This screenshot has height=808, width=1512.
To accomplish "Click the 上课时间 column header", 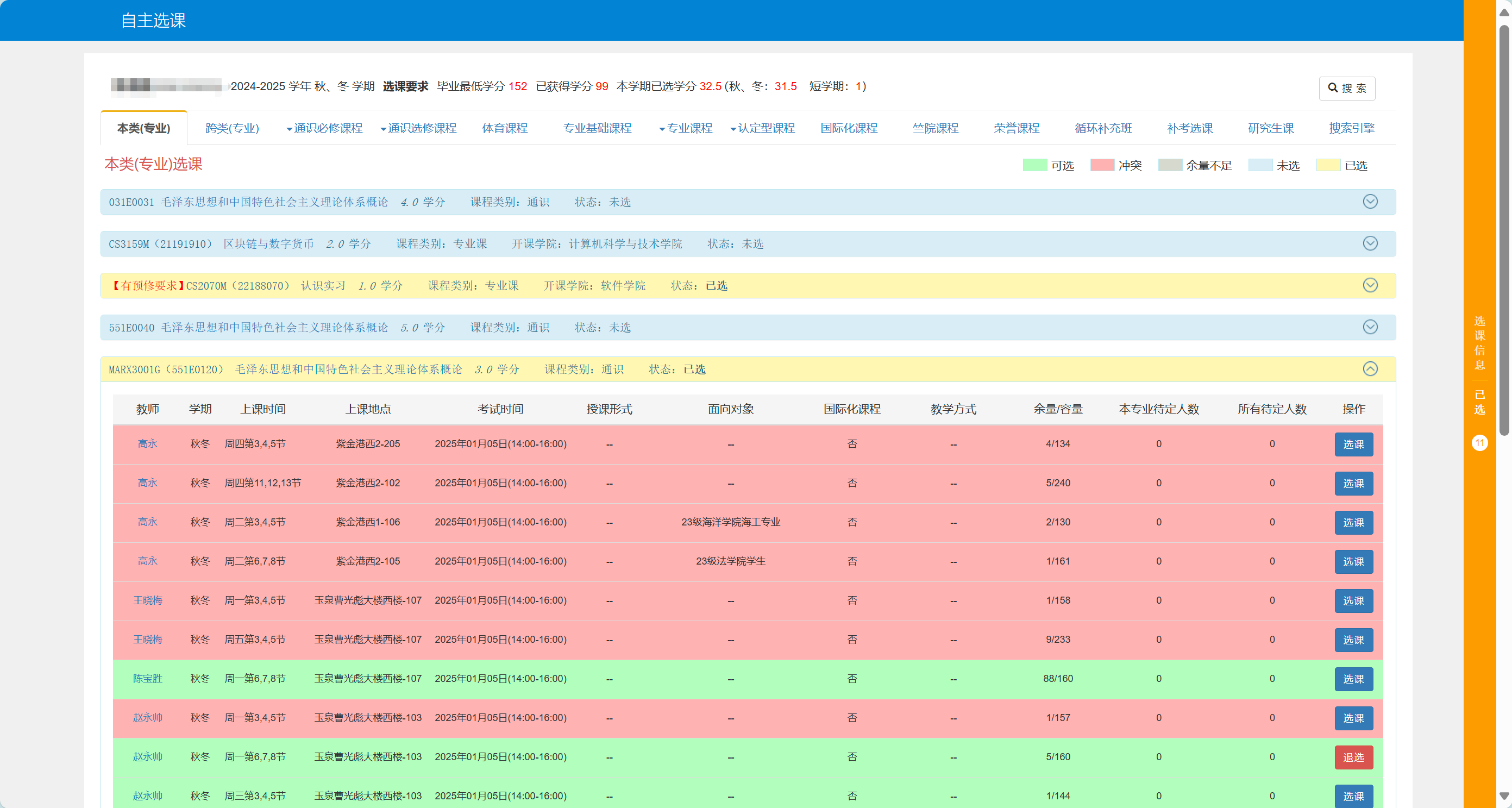I will (263, 409).
